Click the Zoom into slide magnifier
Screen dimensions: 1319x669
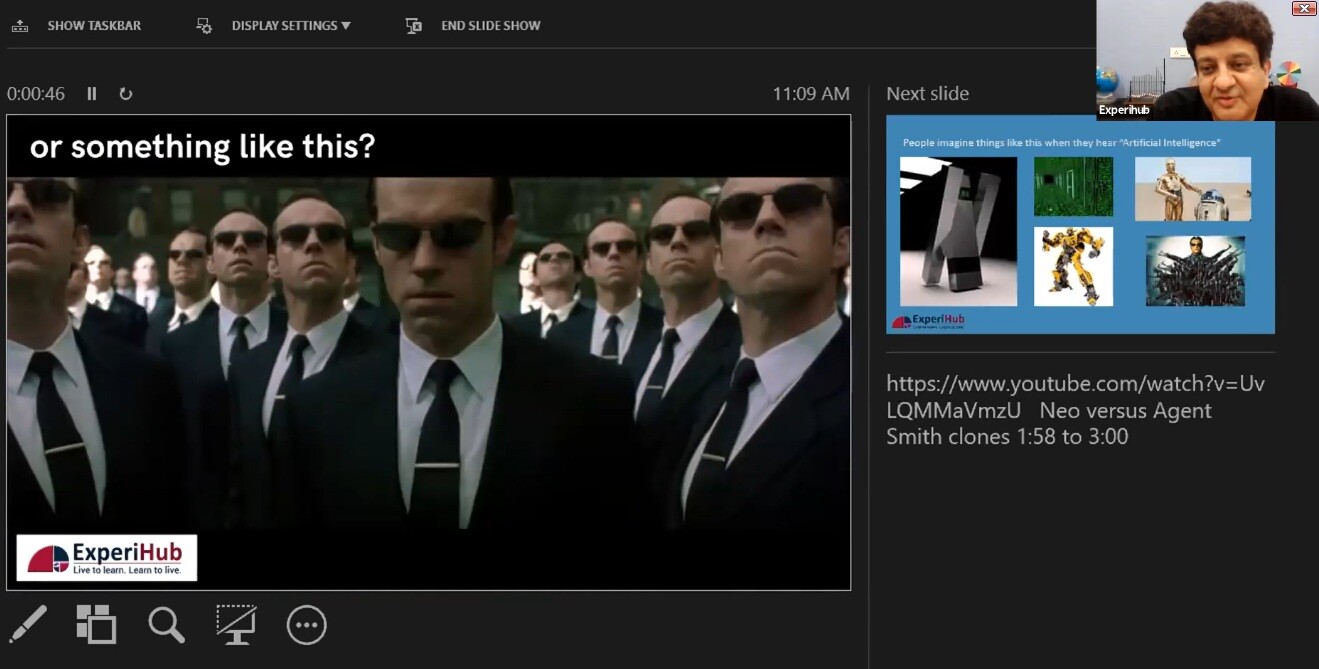click(x=166, y=625)
